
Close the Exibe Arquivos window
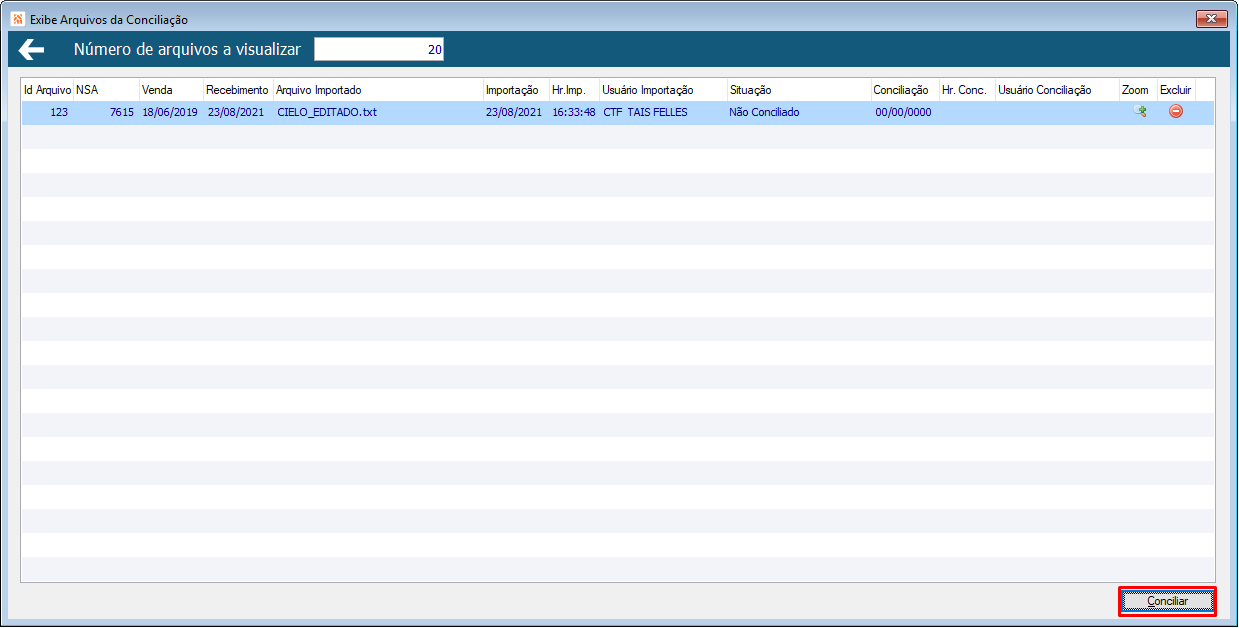(1211, 19)
